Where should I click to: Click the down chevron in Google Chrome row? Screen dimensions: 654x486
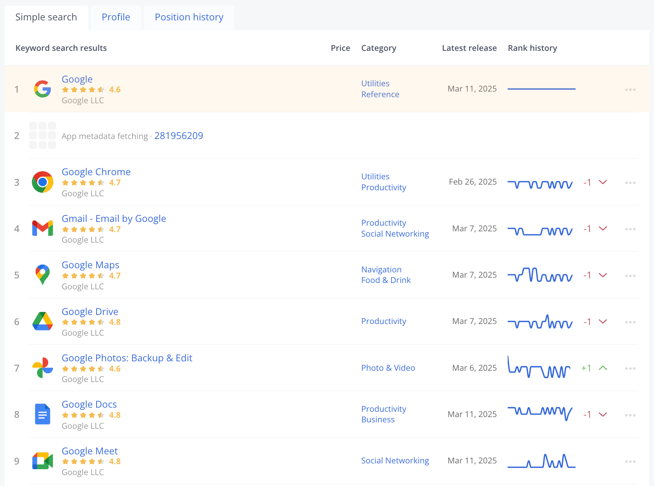603,182
